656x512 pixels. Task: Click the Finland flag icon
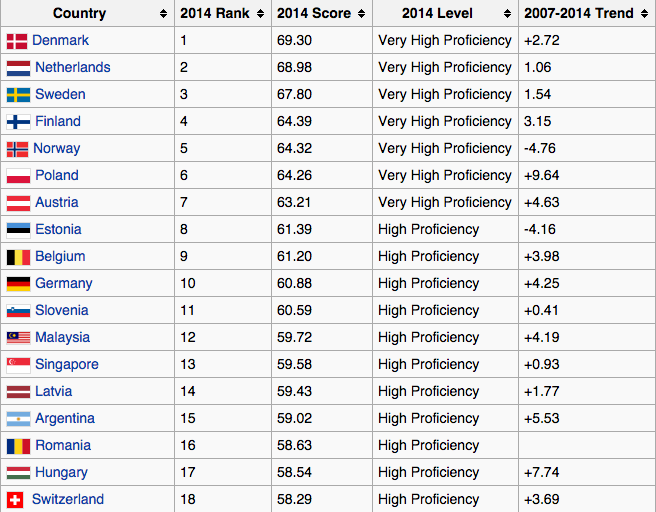coord(18,122)
